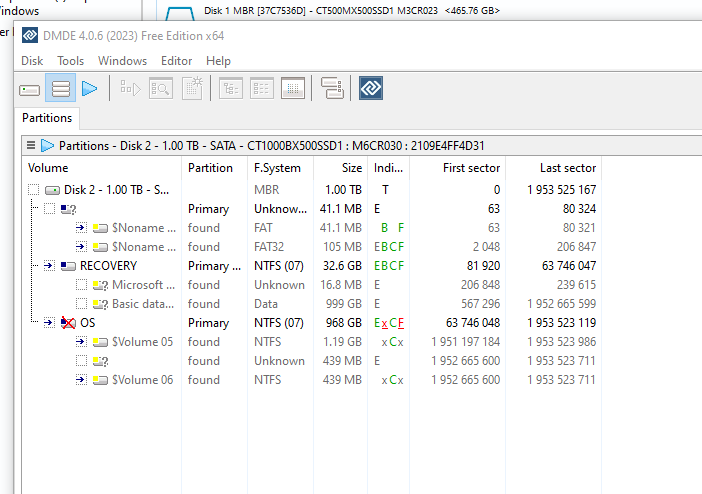Toggle checkbox of Unknown 41.1 MB primary partition
This screenshot has width=702, height=494.
pos(49,209)
